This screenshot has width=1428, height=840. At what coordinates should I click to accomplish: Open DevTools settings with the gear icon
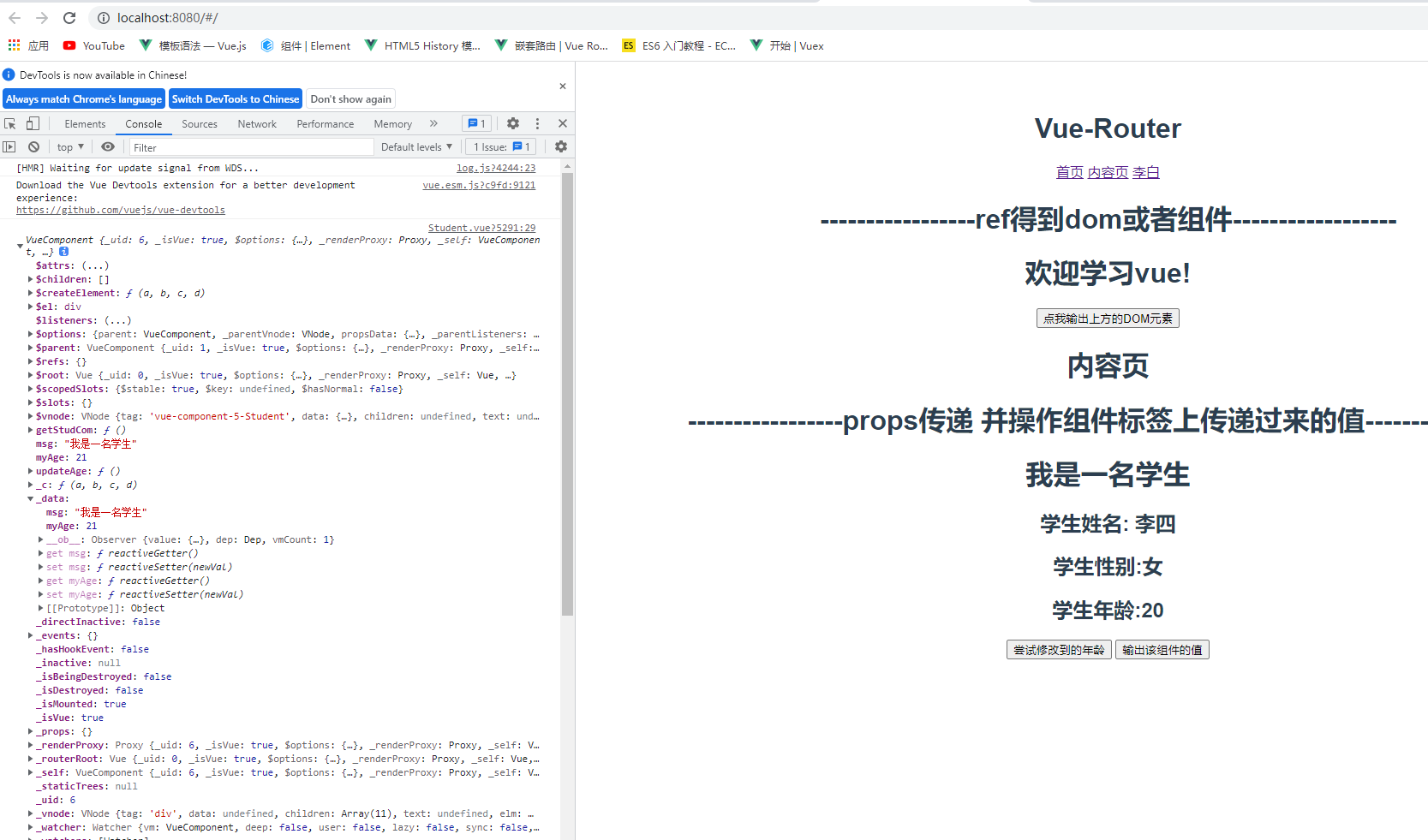point(512,123)
